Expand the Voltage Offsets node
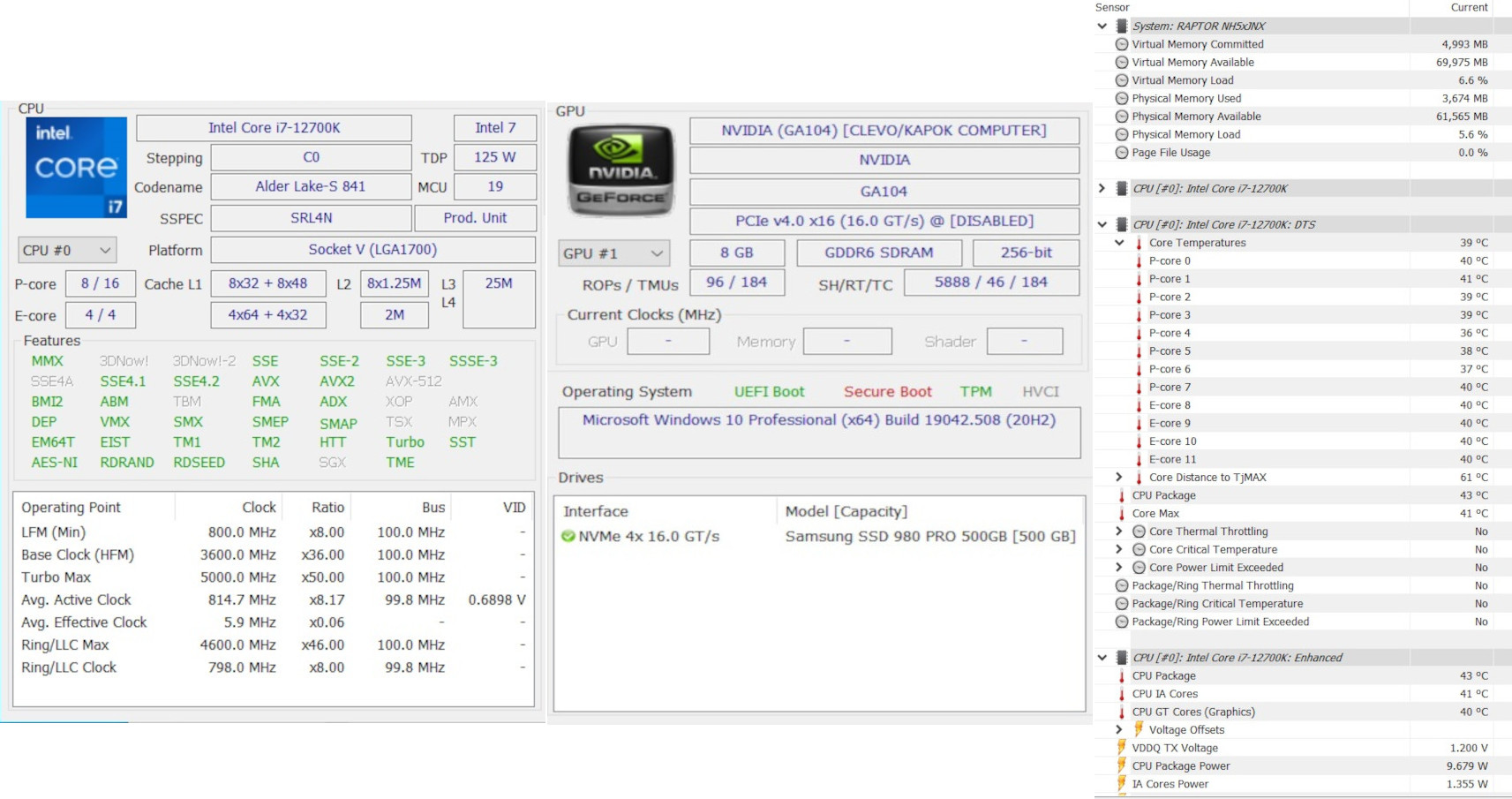The height and width of the screenshot is (799, 1512). click(1119, 729)
